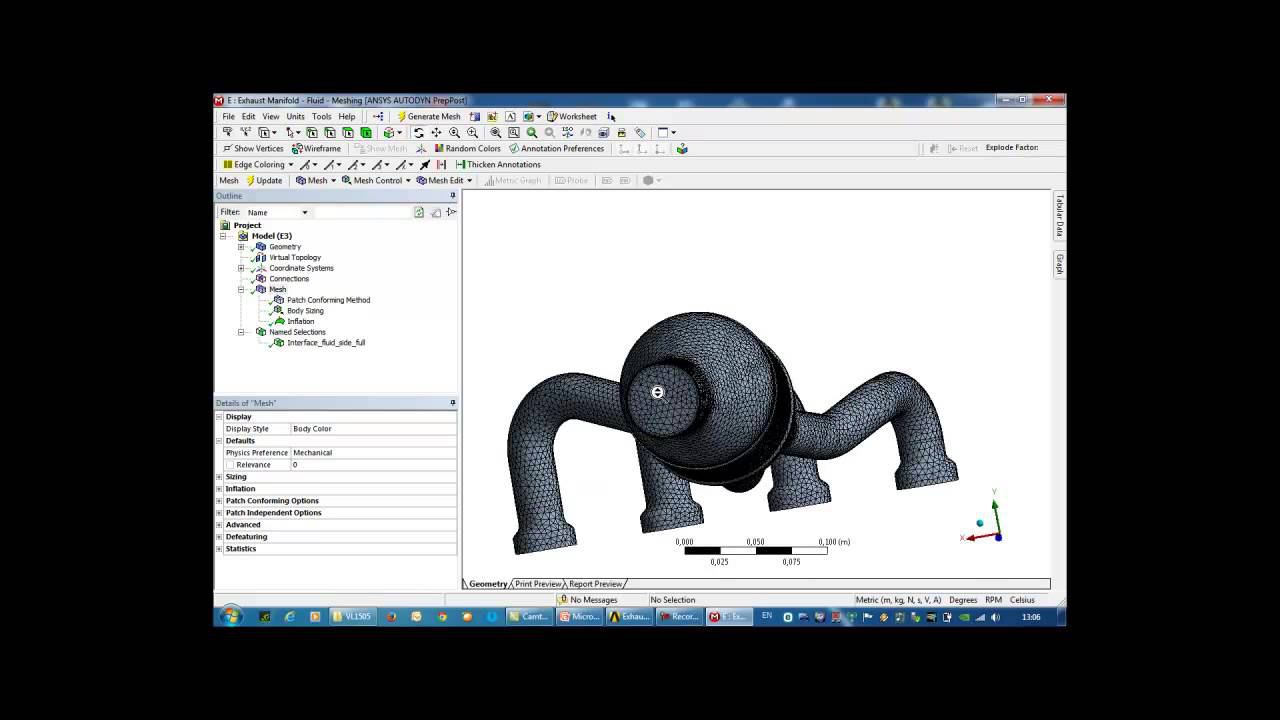Open the Tools menu

322,116
